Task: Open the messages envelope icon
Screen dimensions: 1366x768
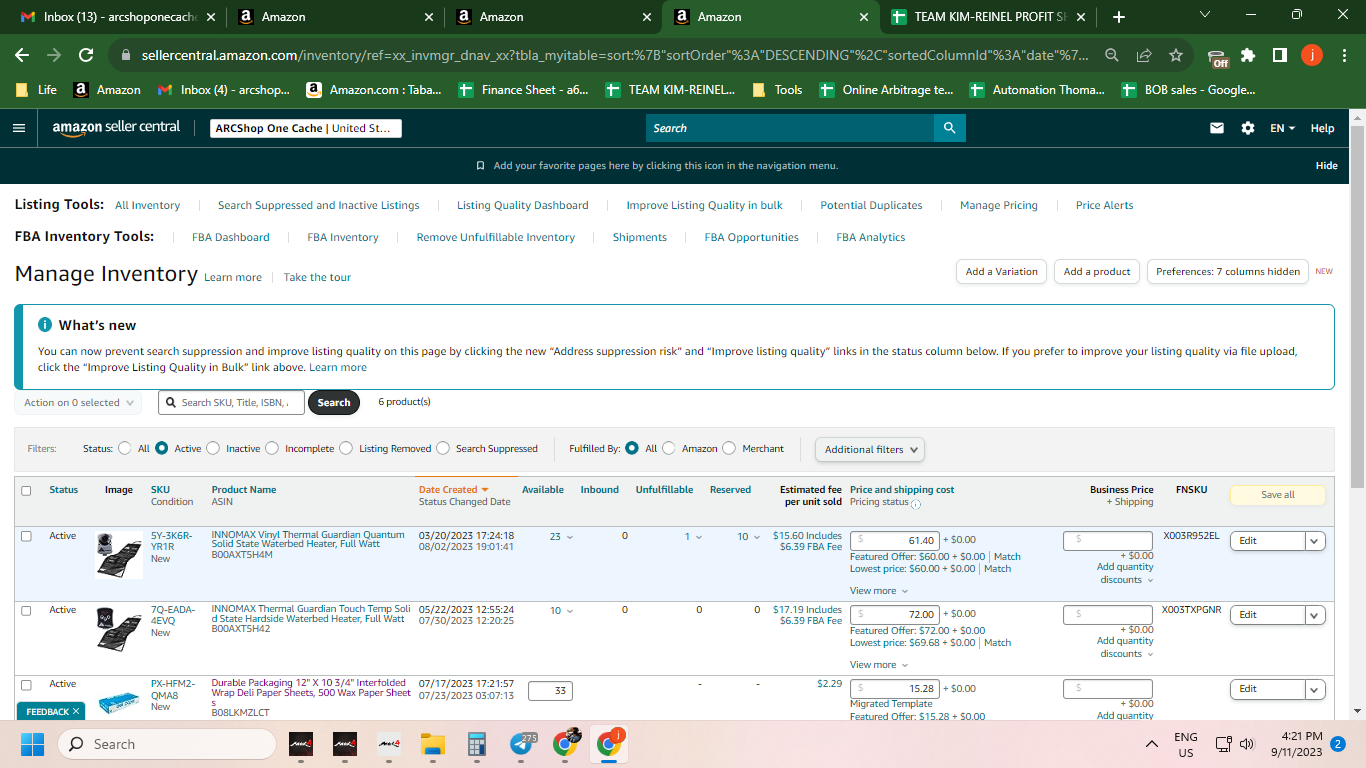Action: click(x=1217, y=128)
